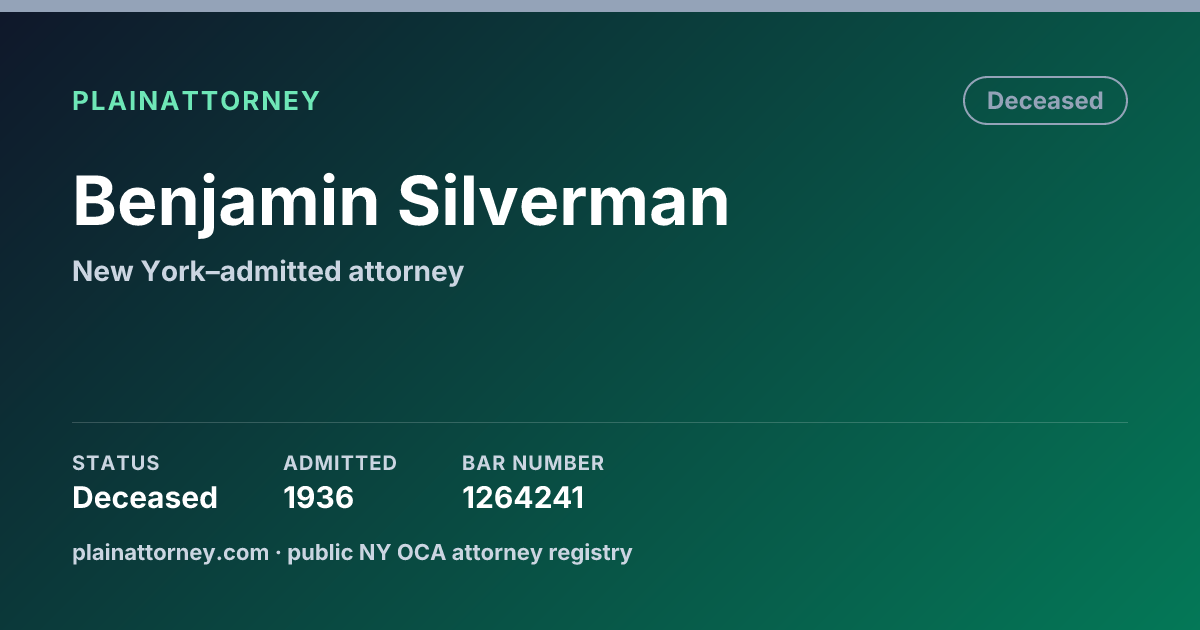Viewport: 1200px width, 630px height.
Task: Click the word Benjamin in the heading
Action: (x=226, y=204)
